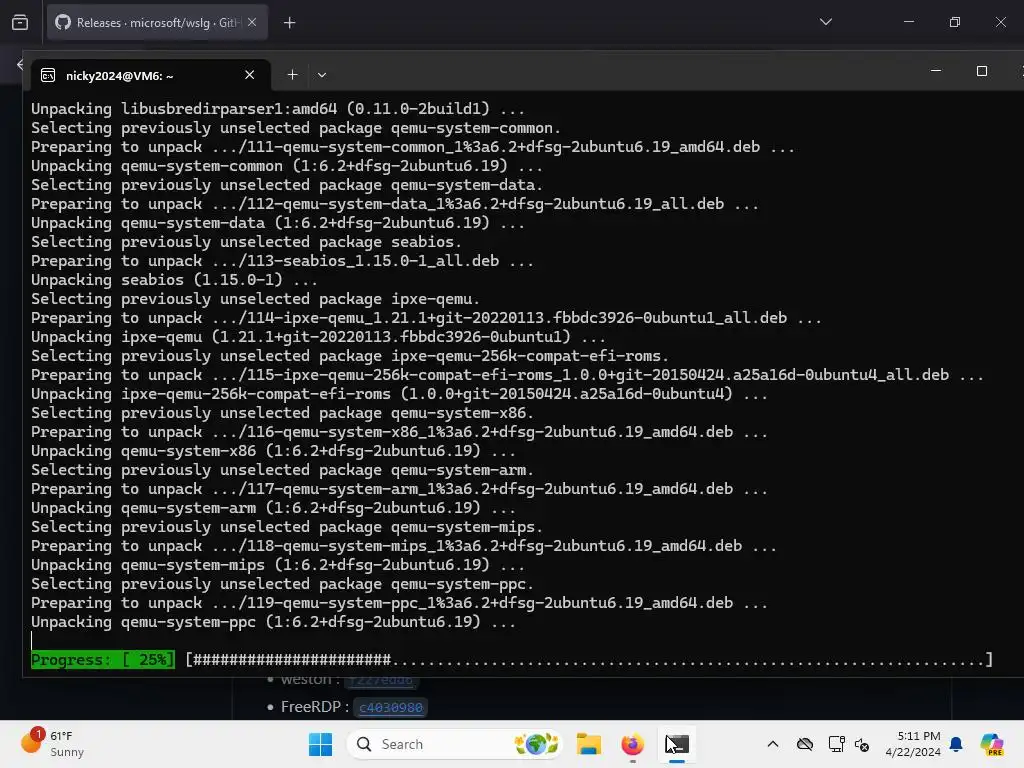
Task: Click the search highlights globe icon
Action: [536, 744]
